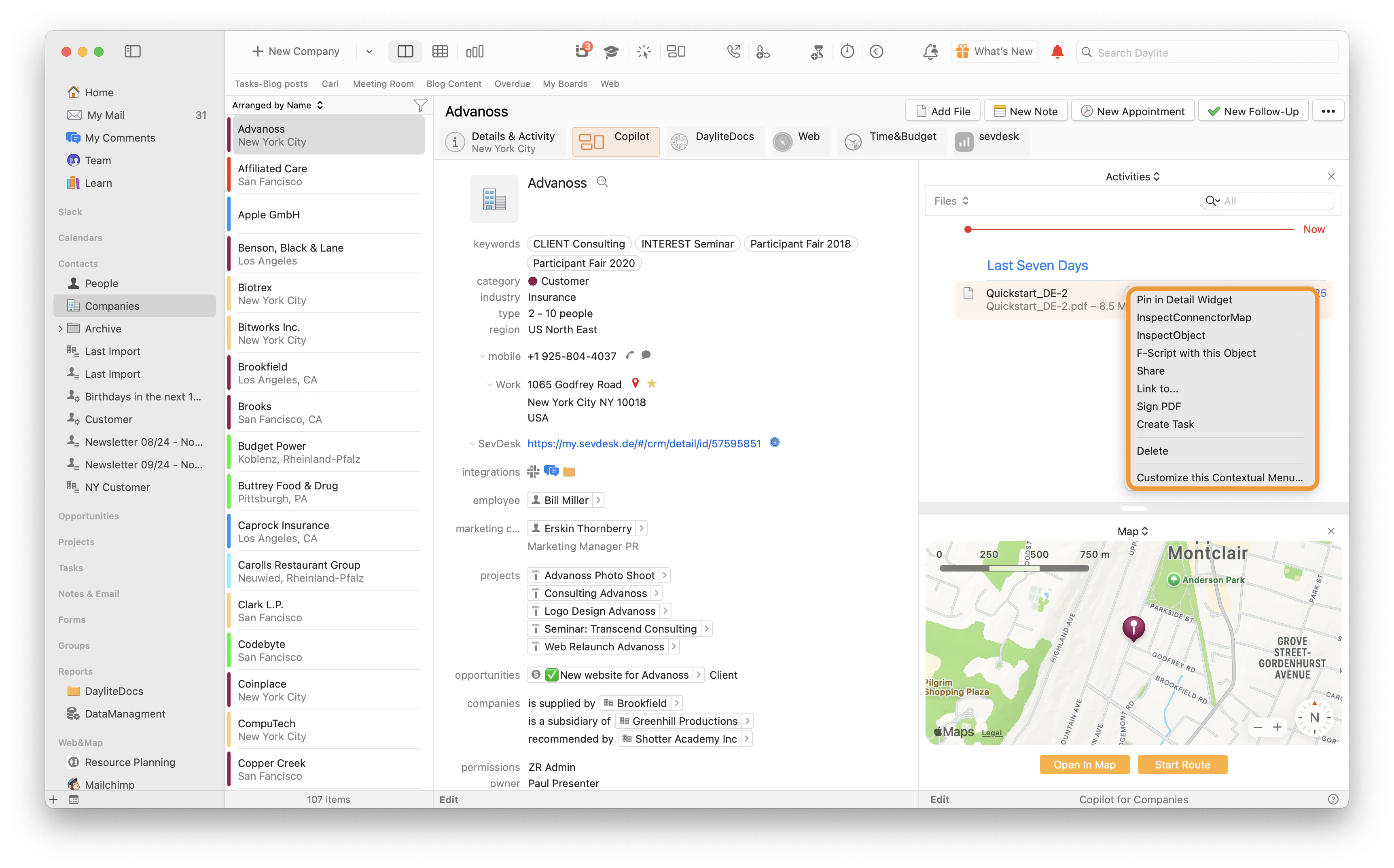Click the euro currency toolbar icon
The width and height of the screenshot is (1394, 868).
coord(876,52)
